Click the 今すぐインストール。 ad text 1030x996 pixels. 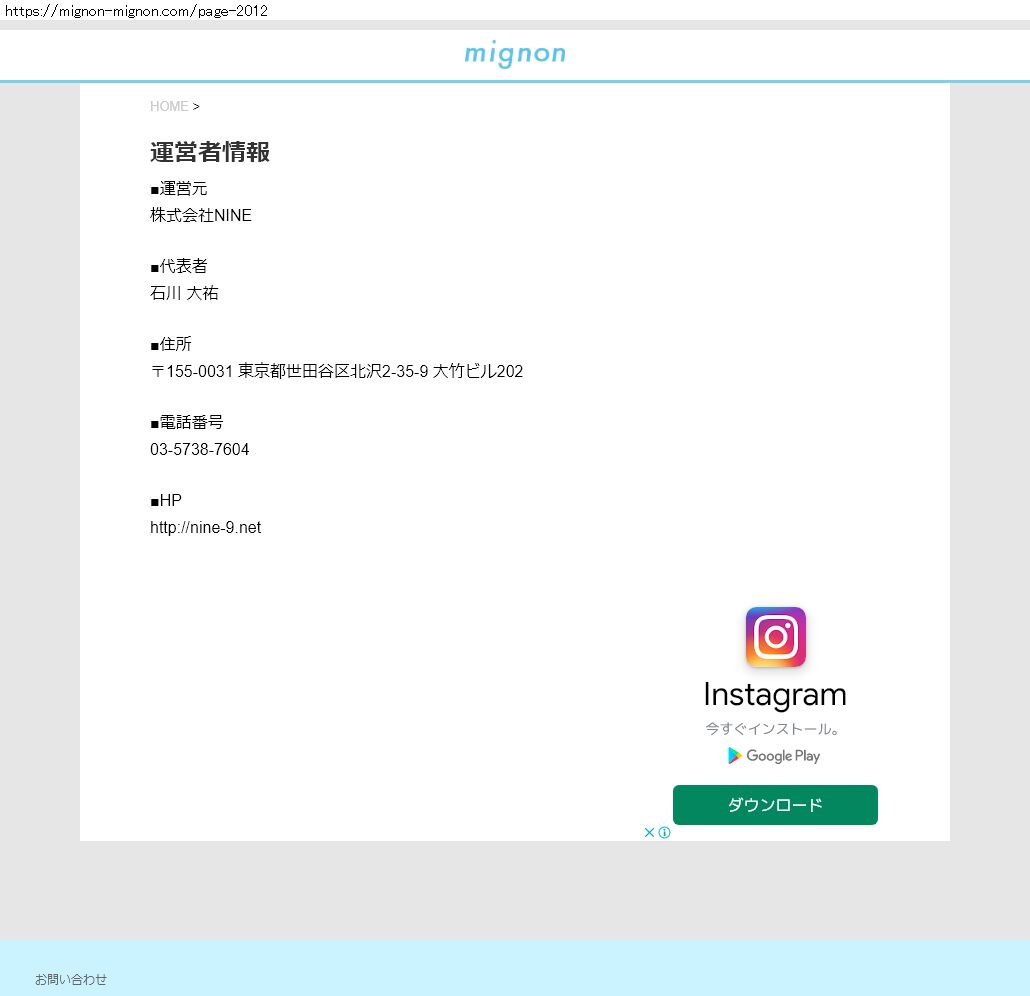pyautogui.click(x=772, y=729)
